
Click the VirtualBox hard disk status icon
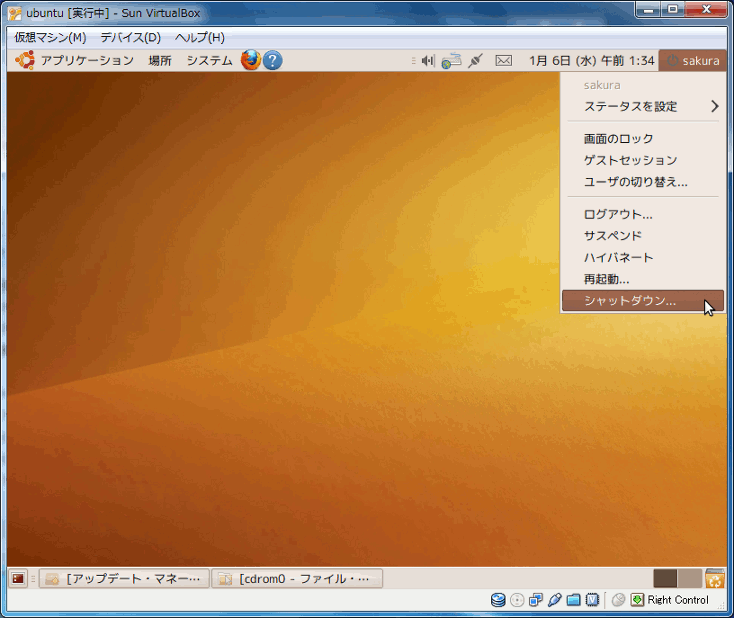click(498, 600)
